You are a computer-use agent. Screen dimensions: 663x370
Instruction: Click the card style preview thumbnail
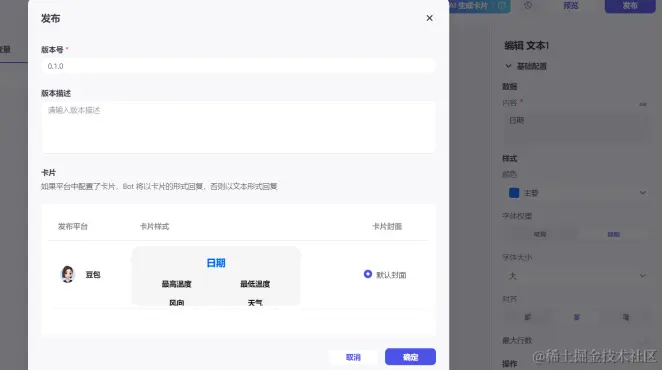pyautogui.click(x=216, y=276)
